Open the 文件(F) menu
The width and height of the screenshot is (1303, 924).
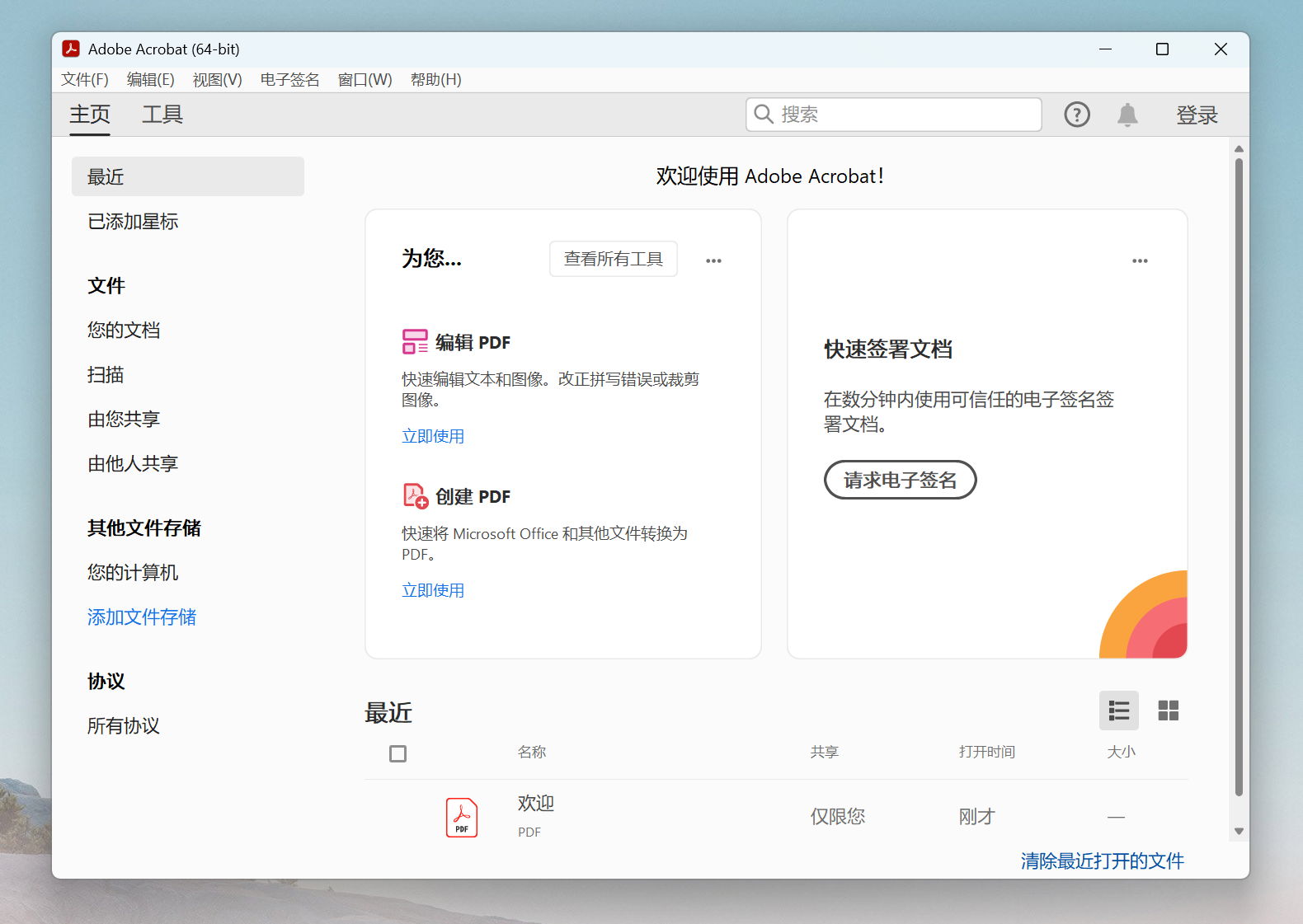coord(85,80)
